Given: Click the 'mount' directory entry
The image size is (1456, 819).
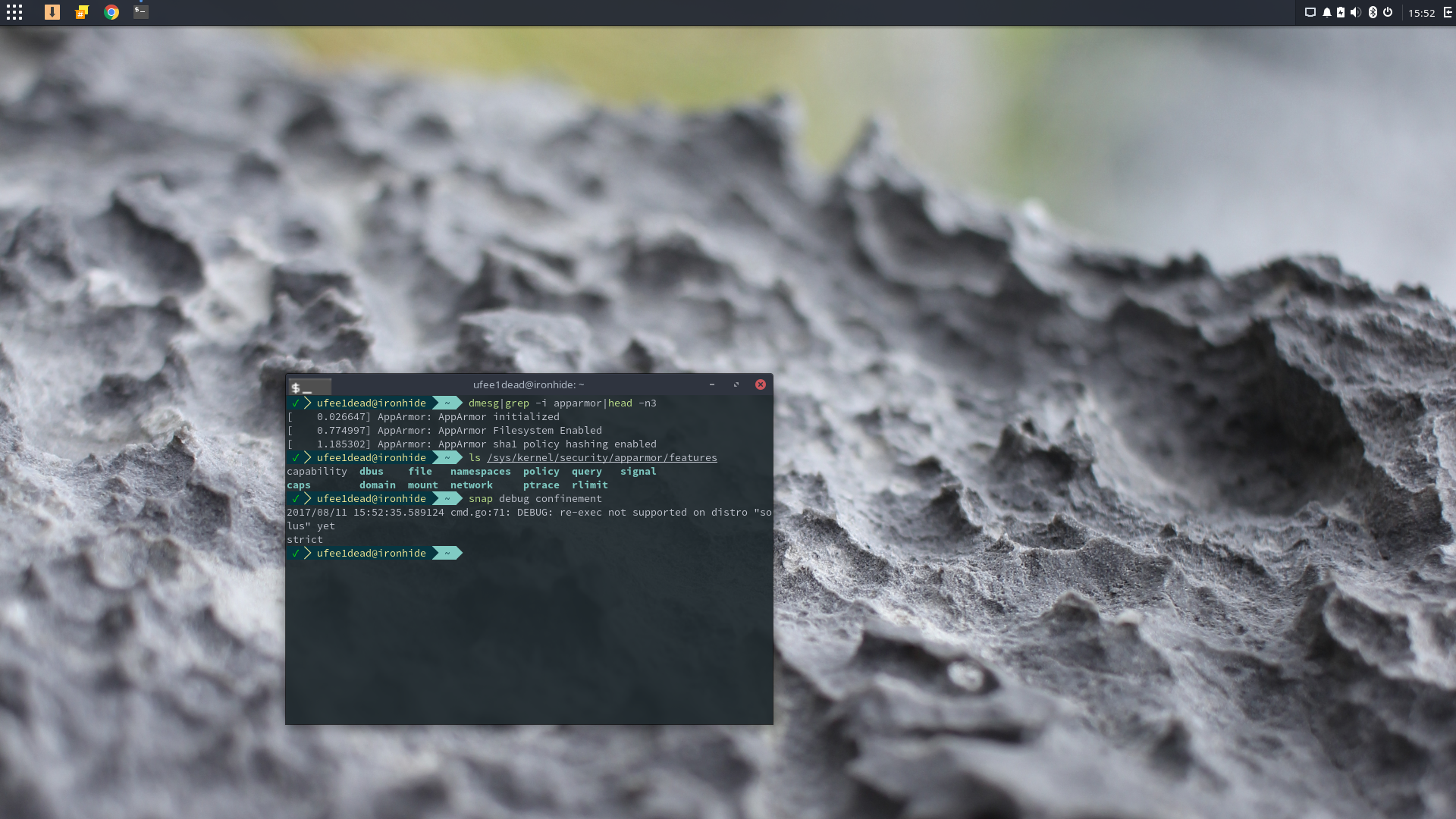Looking at the screenshot, I should pos(423,485).
